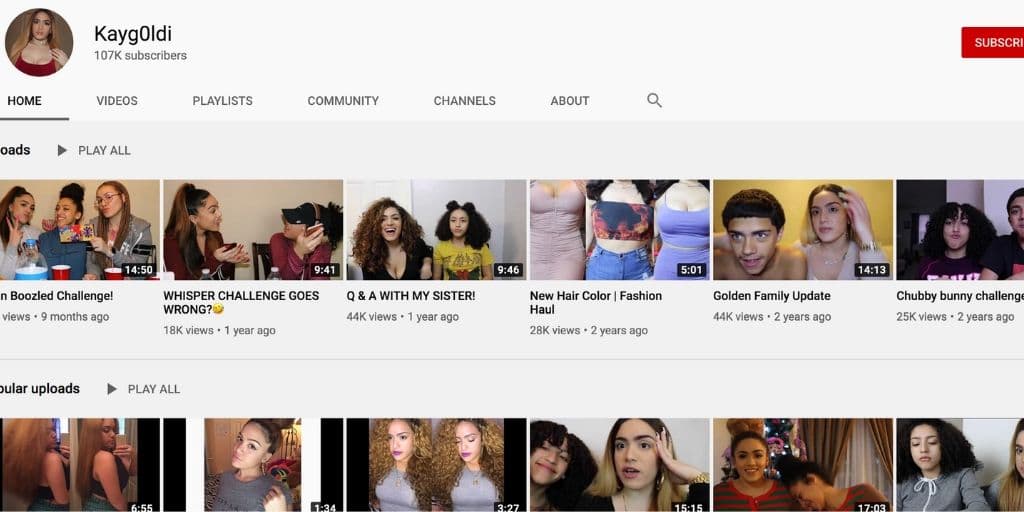Screen dimensions: 1024x512
Task: Click the 14:13 duration badge
Action: click(872, 270)
